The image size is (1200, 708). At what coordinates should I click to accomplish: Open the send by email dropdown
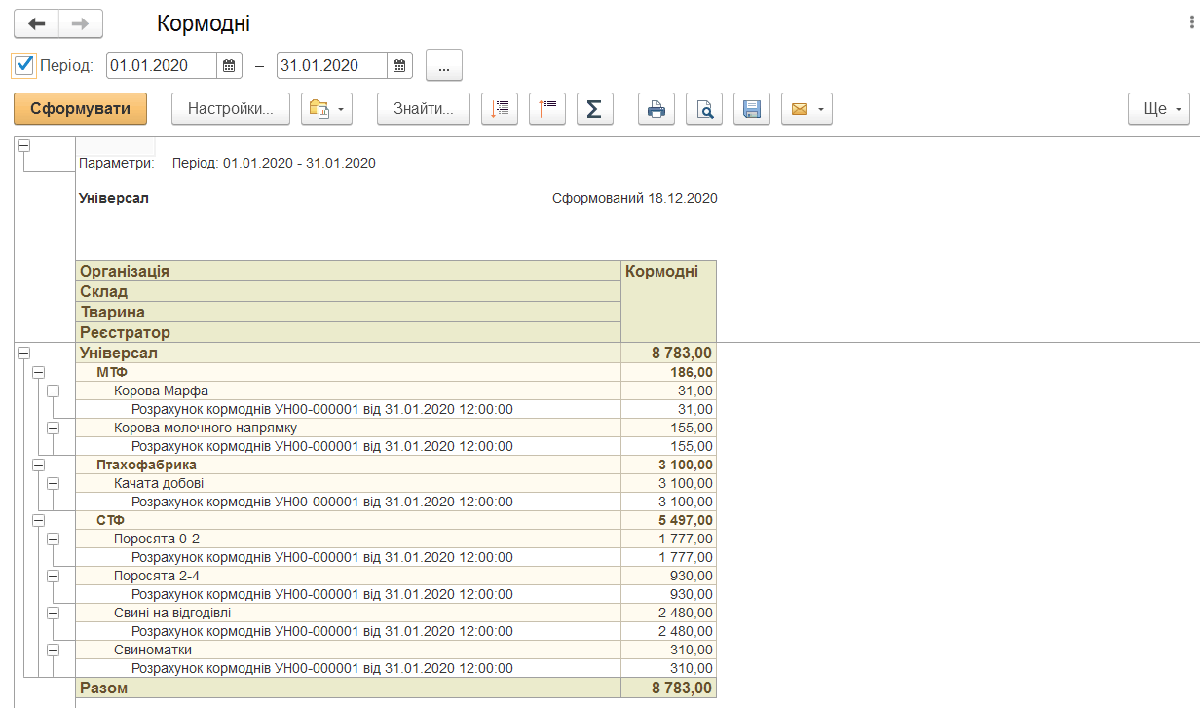pos(806,109)
